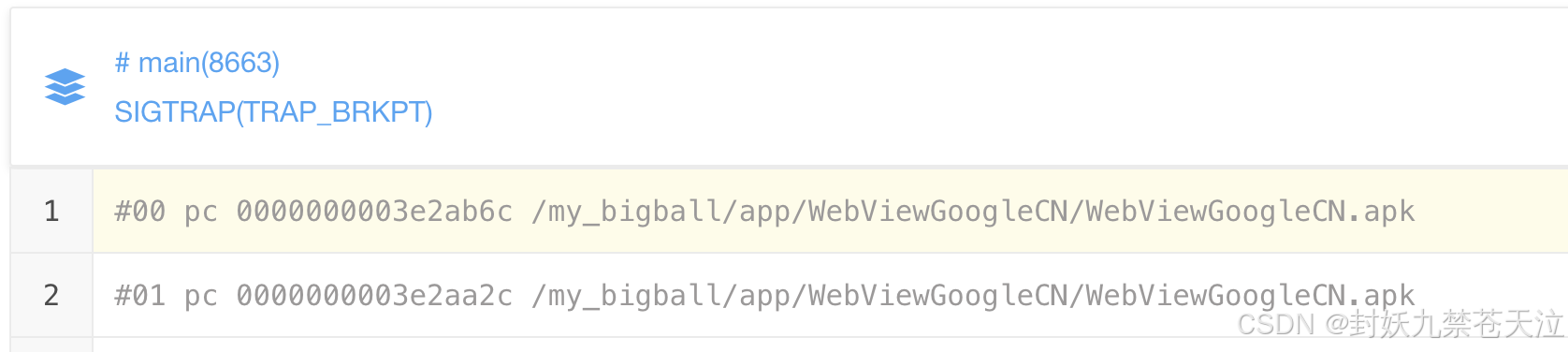Click the /my_bigball directory in frame #01
1568x352 pixels.
tap(626, 297)
